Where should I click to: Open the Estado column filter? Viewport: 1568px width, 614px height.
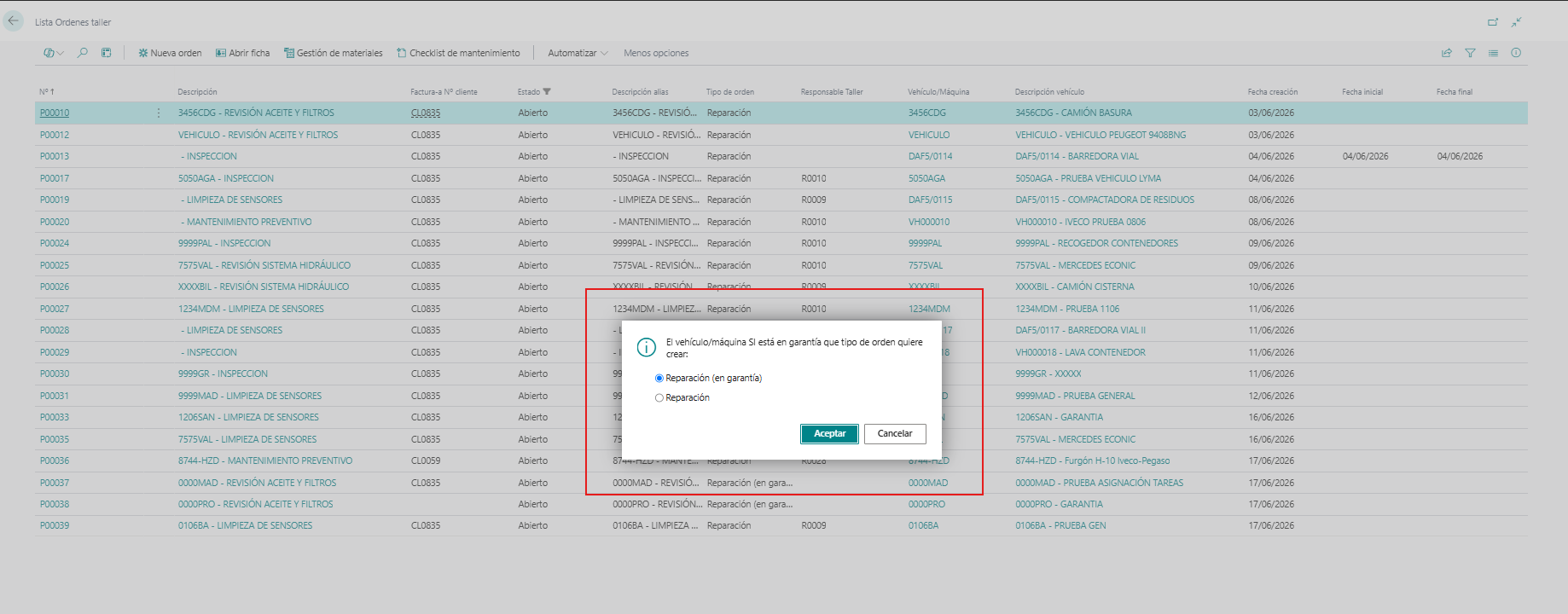(534, 92)
